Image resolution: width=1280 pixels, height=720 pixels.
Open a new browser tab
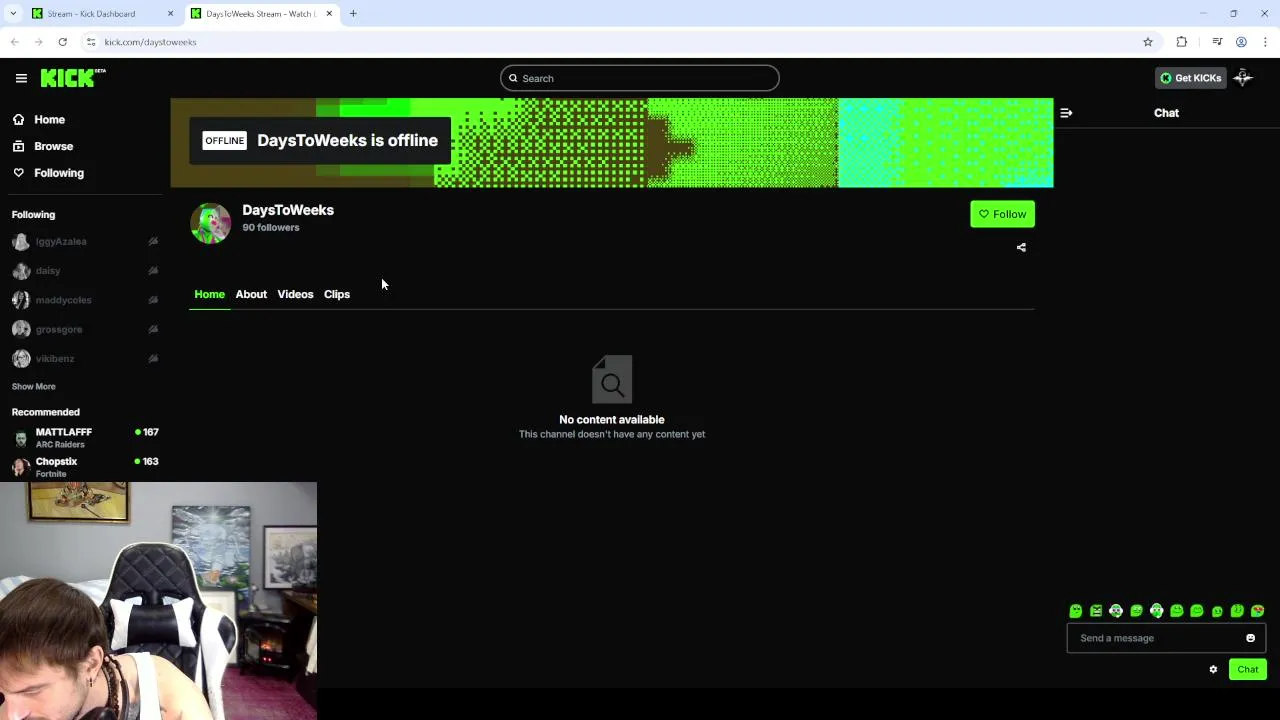coord(353,14)
